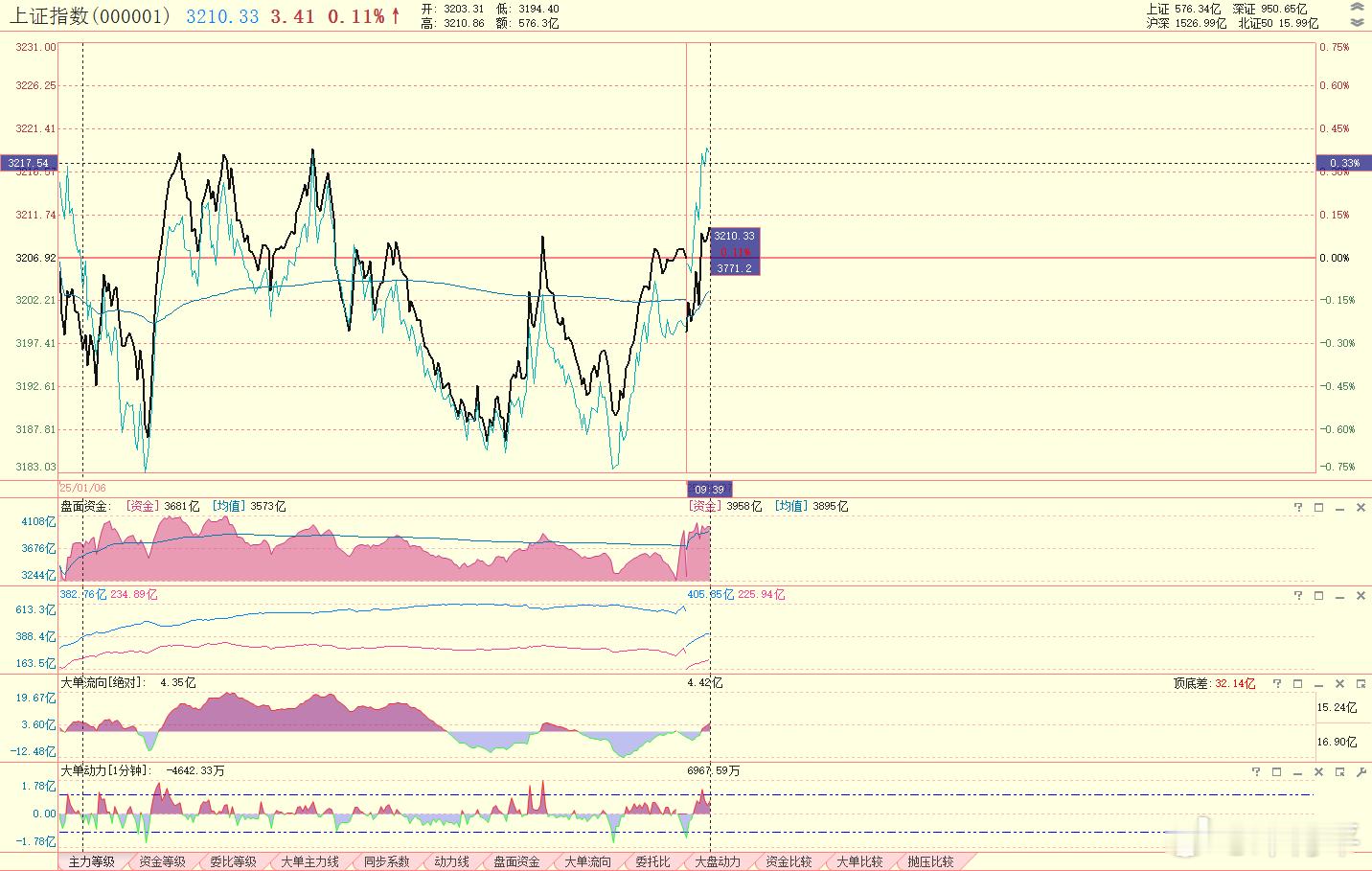Switch to the 大盘动力 tab
This screenshot has width=1372, height=871.
(x=718, y=861)
